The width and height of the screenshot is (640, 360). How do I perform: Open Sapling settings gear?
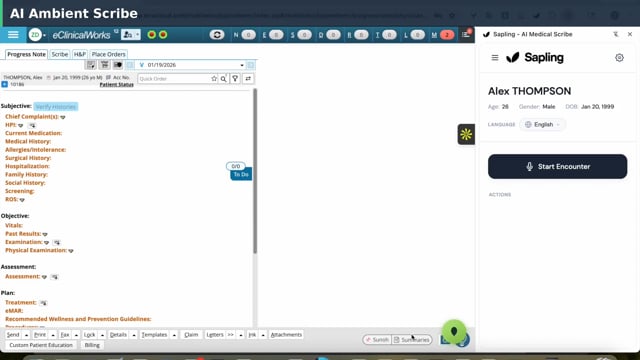(x=619, y=58)
